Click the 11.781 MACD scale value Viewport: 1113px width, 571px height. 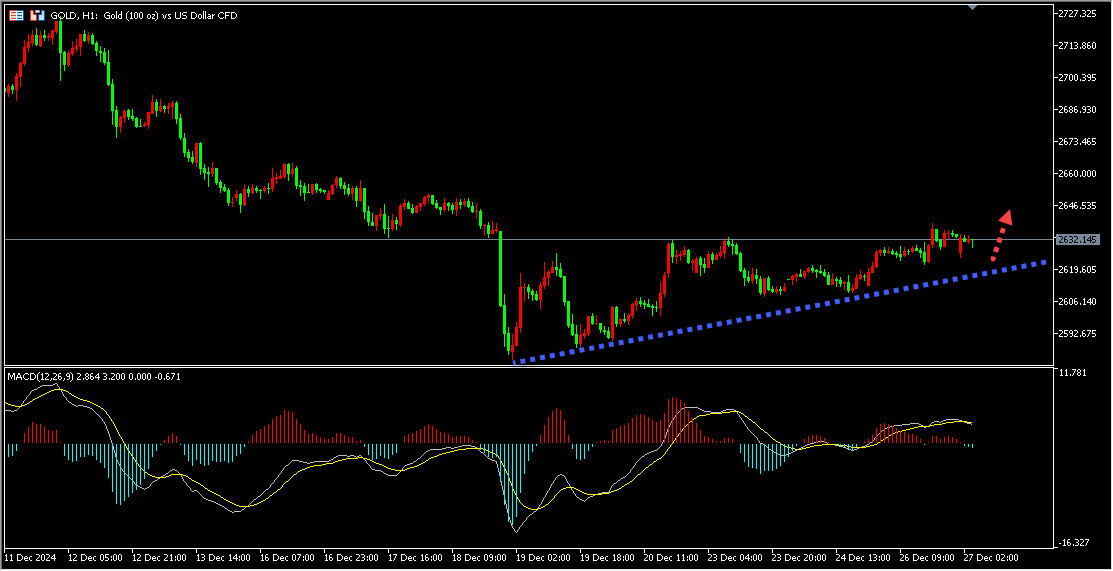click(1074, 373)
